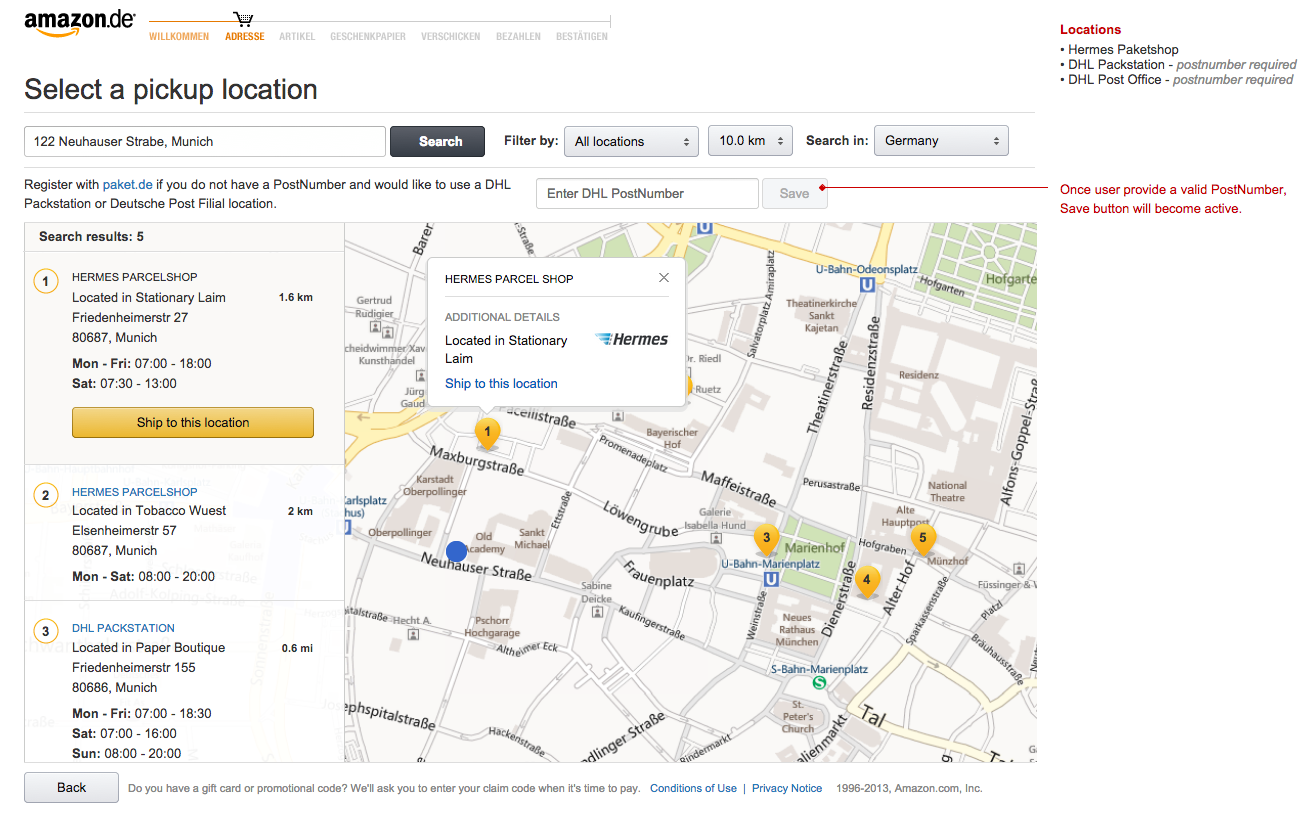This screenshot has width=1306, height=840.
Task: Open the 10.0 km distance dropdown
Action: [750, 141]
